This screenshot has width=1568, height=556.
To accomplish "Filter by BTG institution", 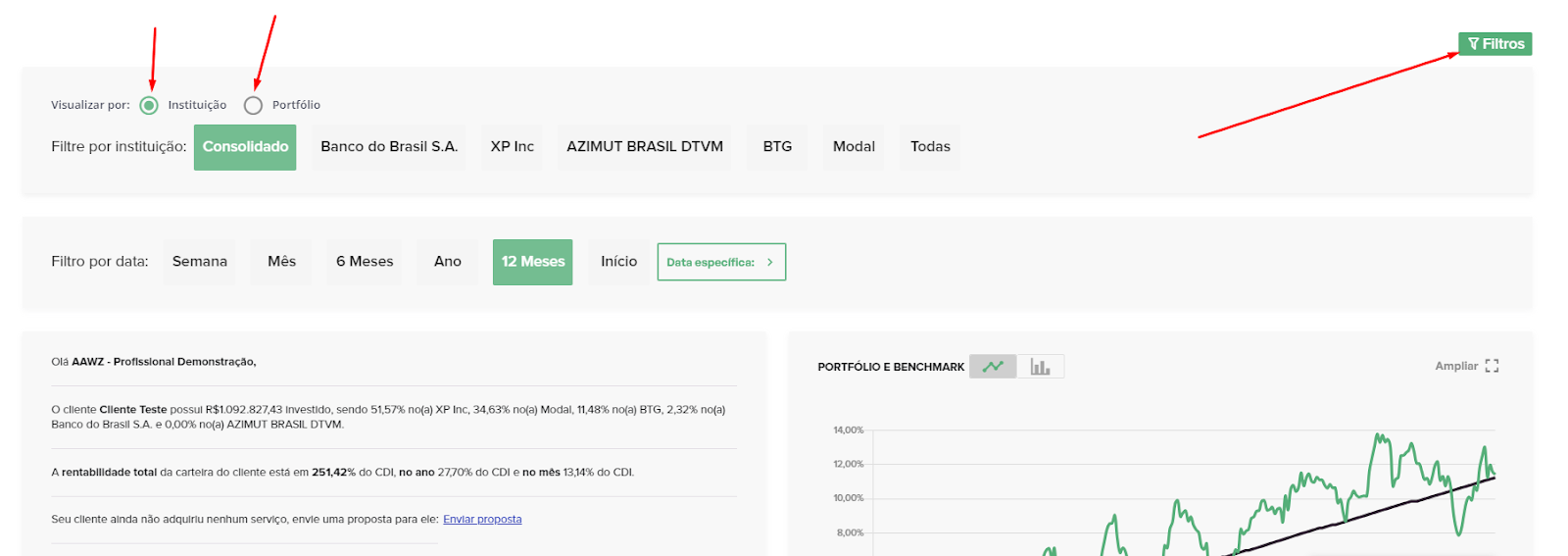I will [x=777, y=147].
